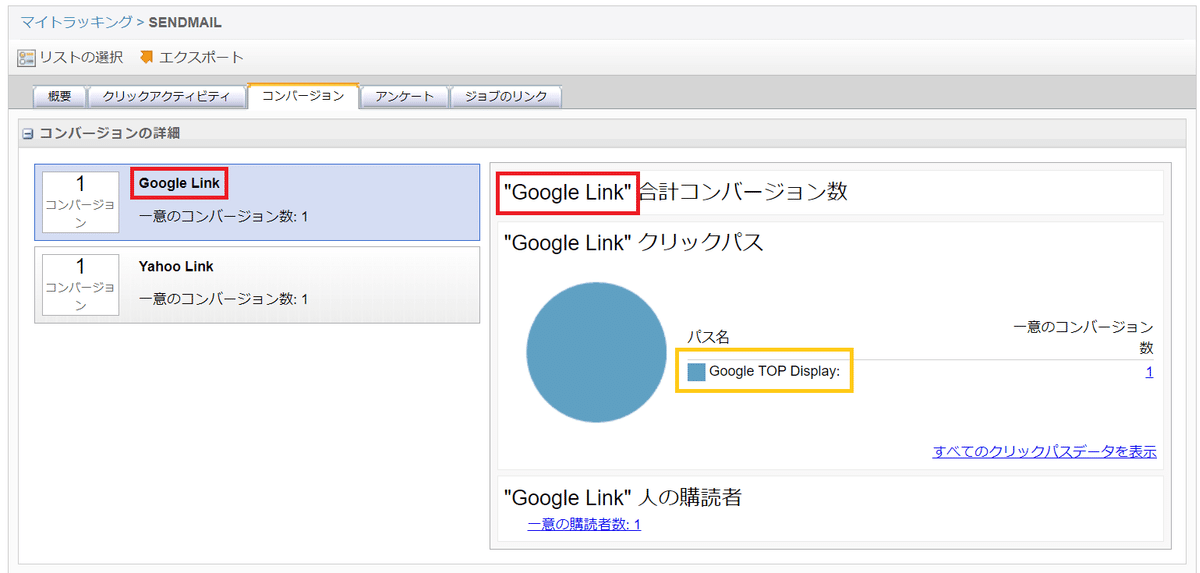Click the パス名 column header

tap(708, 337)
